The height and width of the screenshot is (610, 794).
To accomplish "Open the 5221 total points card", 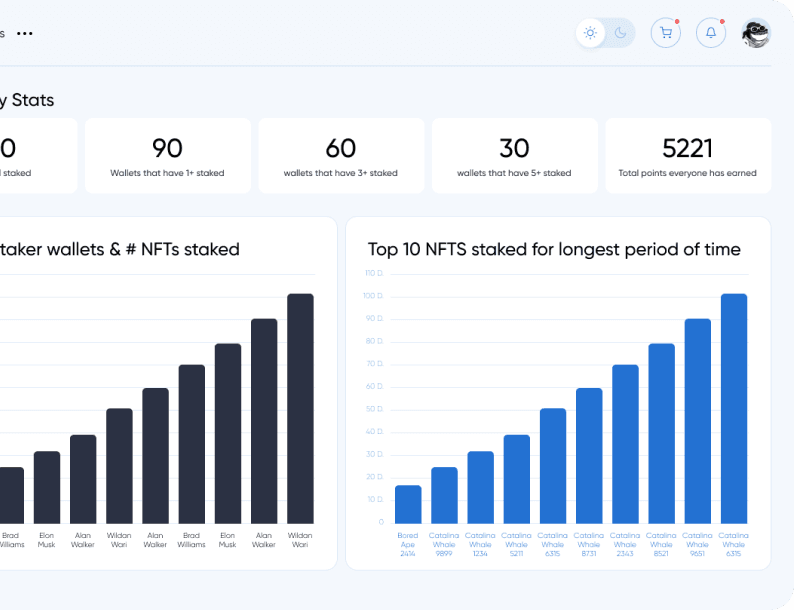I will coord(688,155).
